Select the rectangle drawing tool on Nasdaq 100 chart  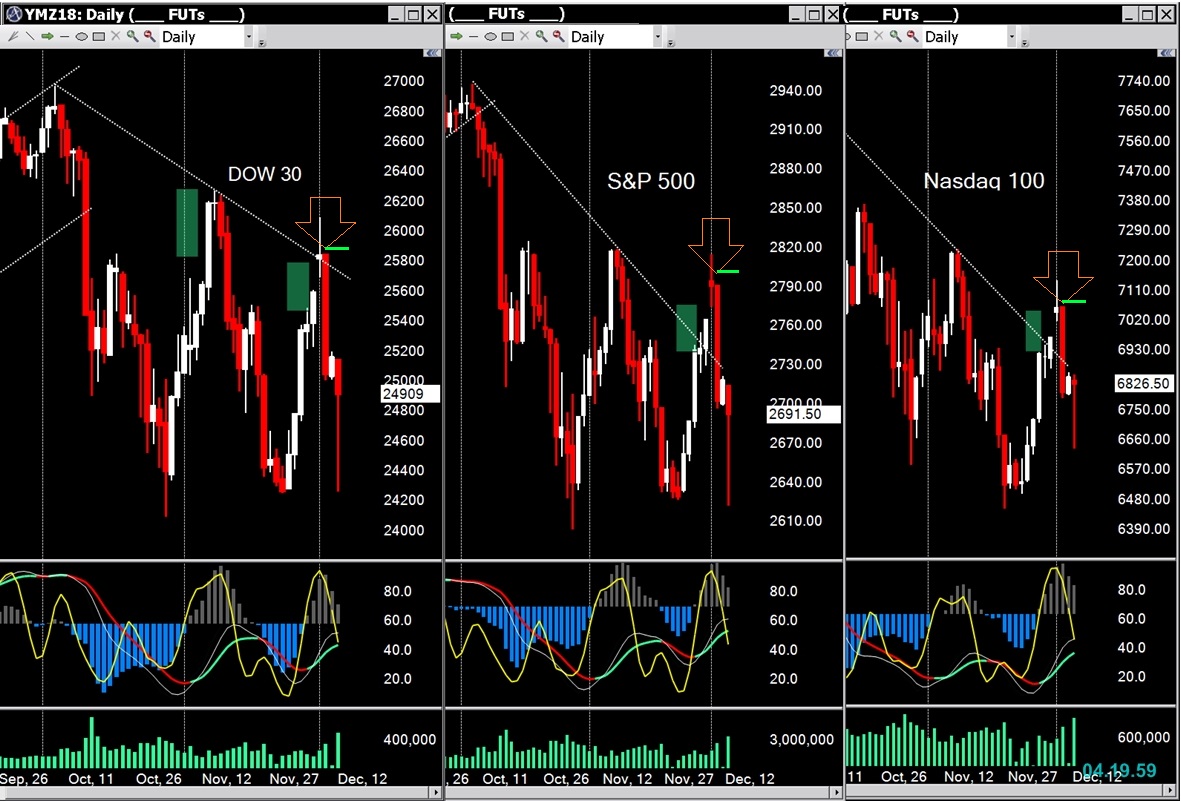pyautogui.click(x=861, y=36)
